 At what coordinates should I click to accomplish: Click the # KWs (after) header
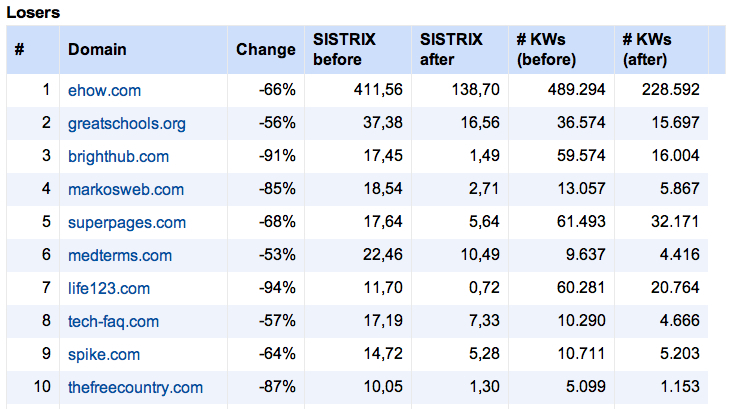pyautogui.click(x=647, y=49)
